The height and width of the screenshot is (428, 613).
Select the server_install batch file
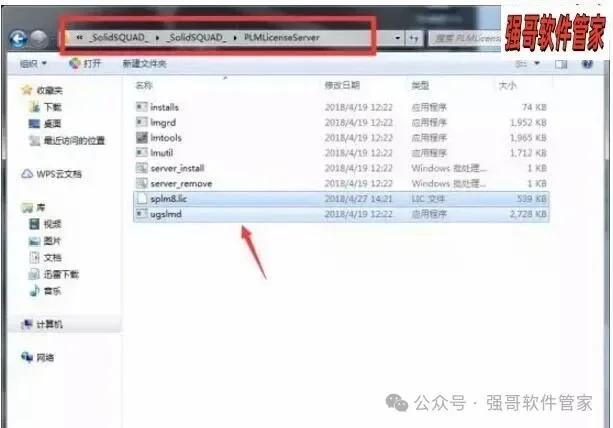click(341, 168)
